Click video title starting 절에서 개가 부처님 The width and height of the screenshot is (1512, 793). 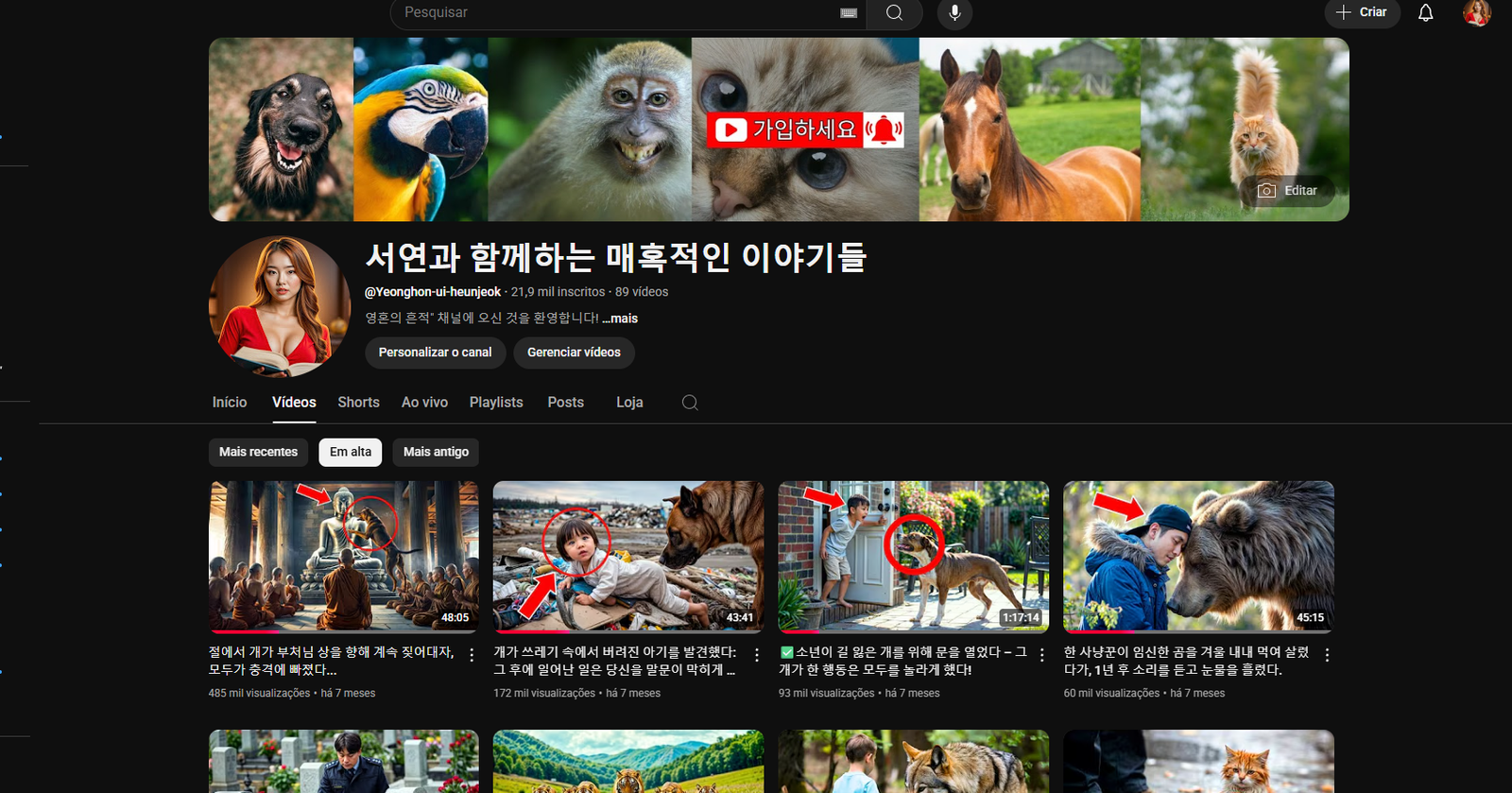point(331,661)
